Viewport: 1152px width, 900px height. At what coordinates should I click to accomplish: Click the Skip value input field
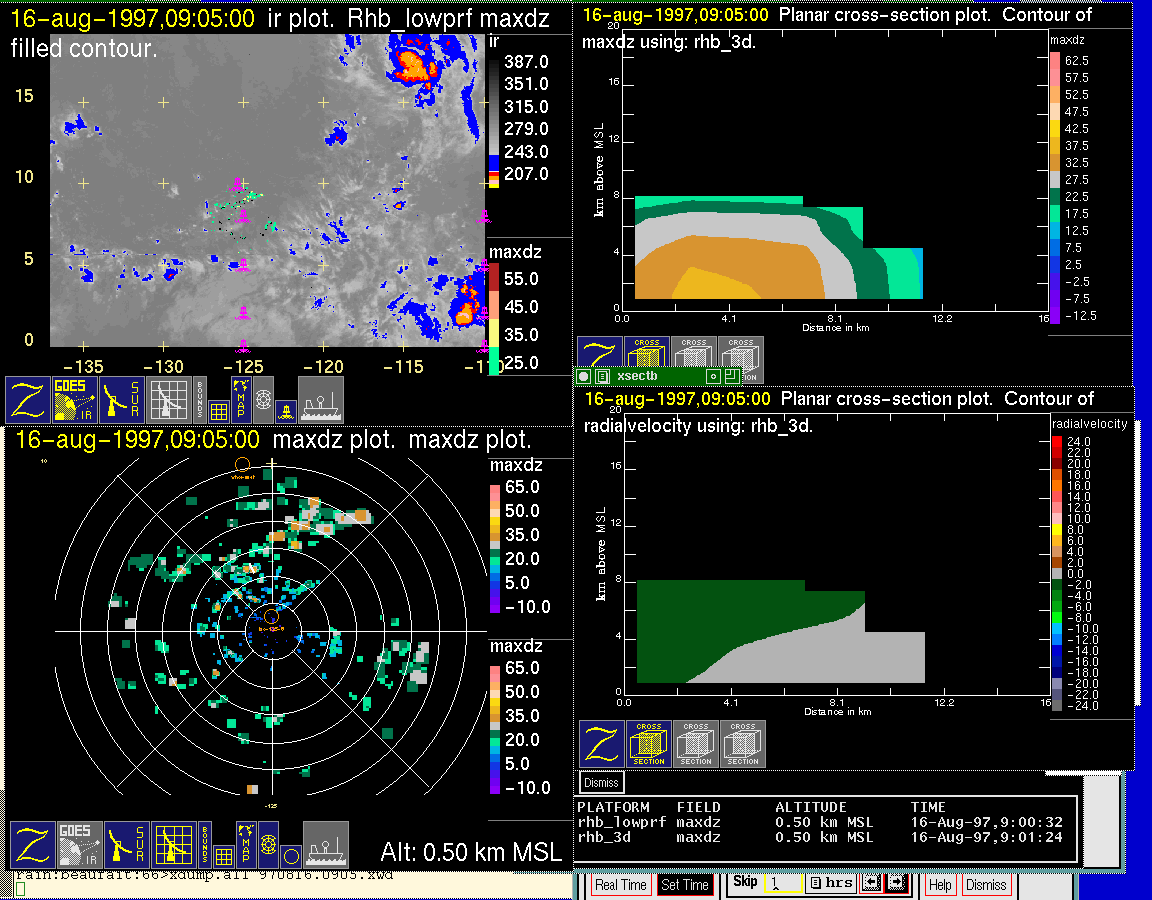click(782, 885)
